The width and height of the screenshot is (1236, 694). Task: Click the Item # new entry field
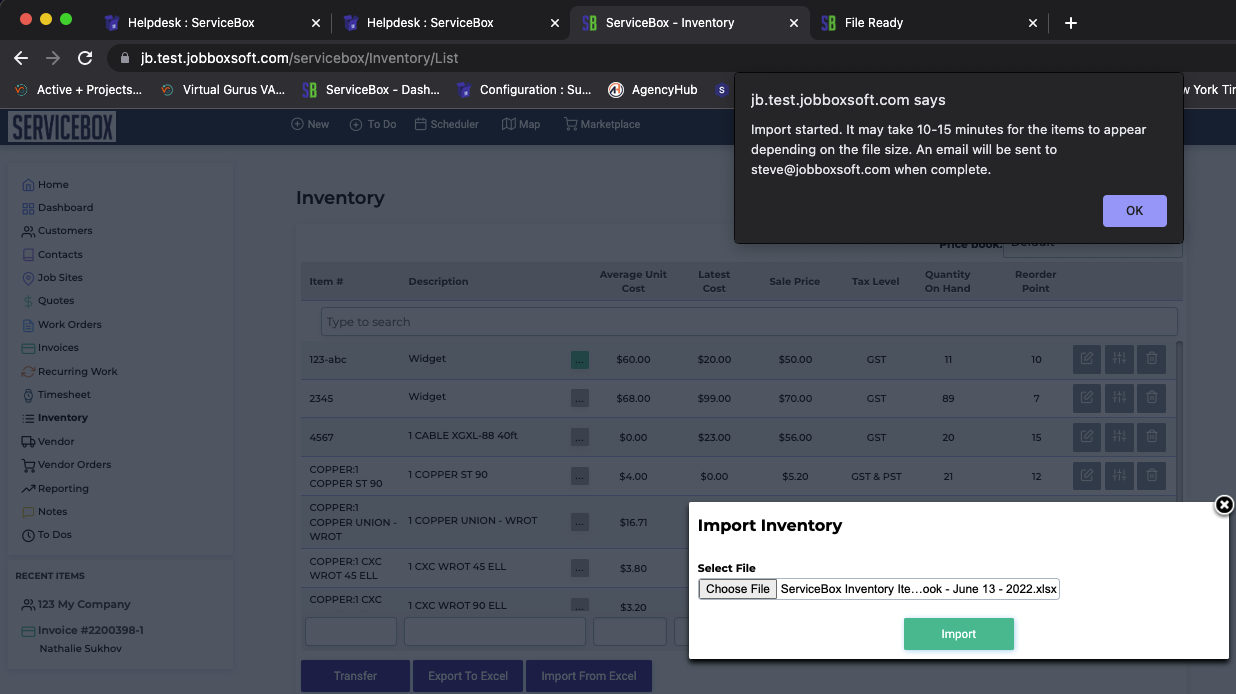[351, 632]
